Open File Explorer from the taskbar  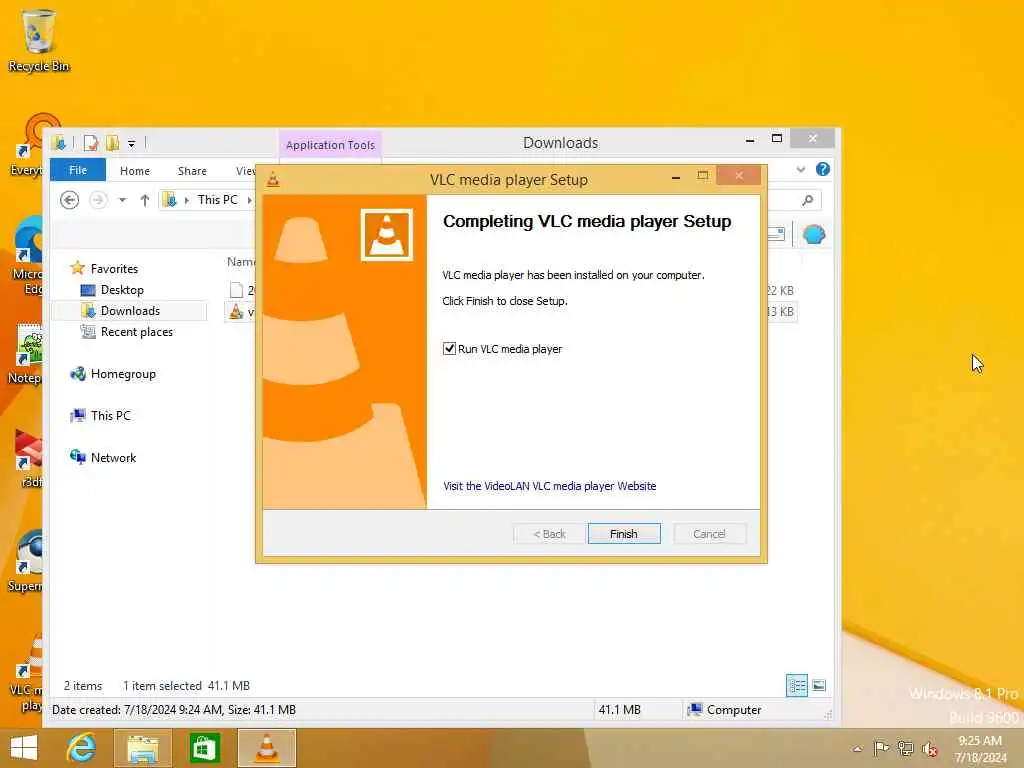[x=142, y=748]
